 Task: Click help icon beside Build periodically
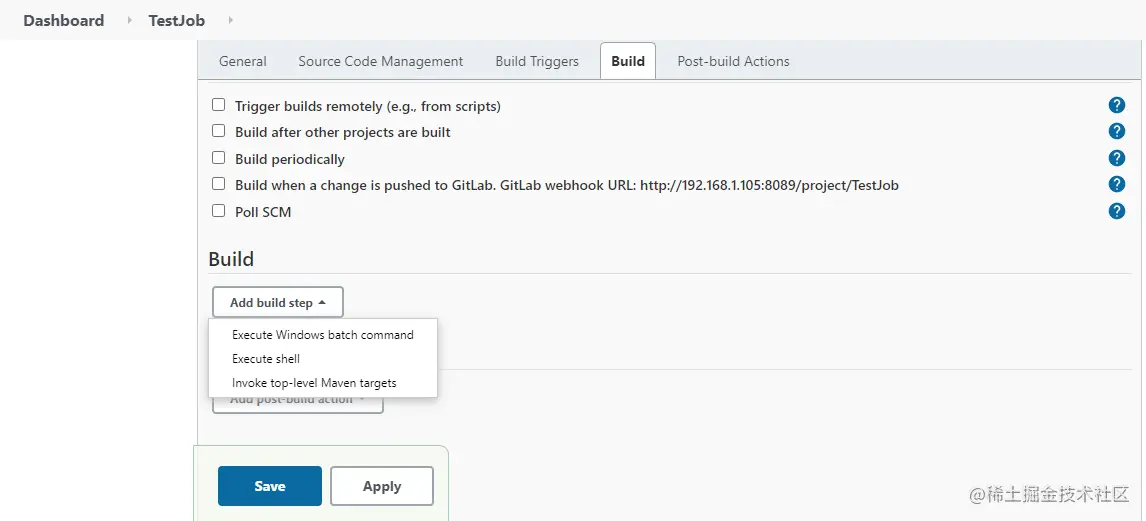1117,158
